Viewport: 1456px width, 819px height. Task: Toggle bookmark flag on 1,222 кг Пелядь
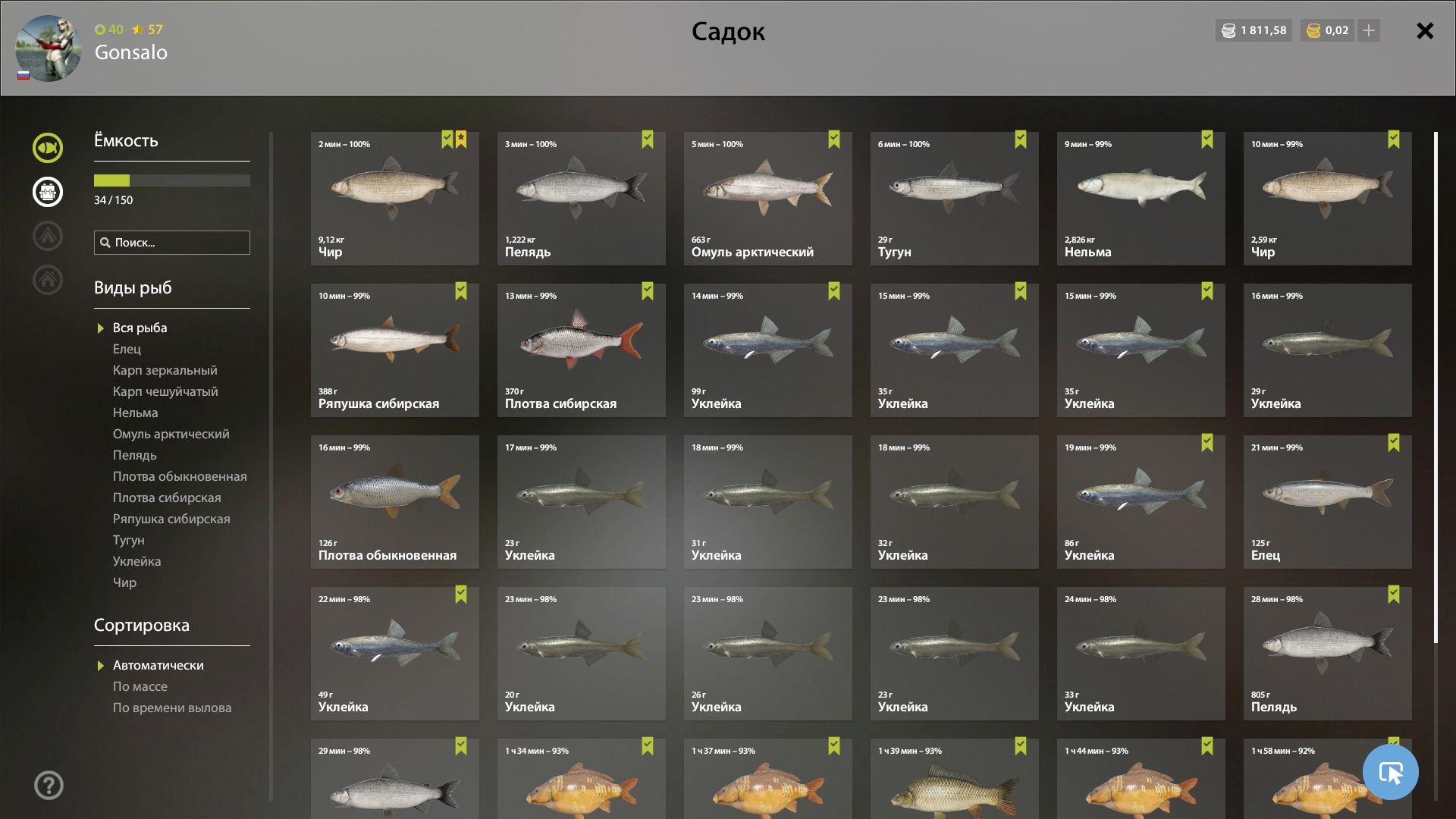(x=648, y=140)
